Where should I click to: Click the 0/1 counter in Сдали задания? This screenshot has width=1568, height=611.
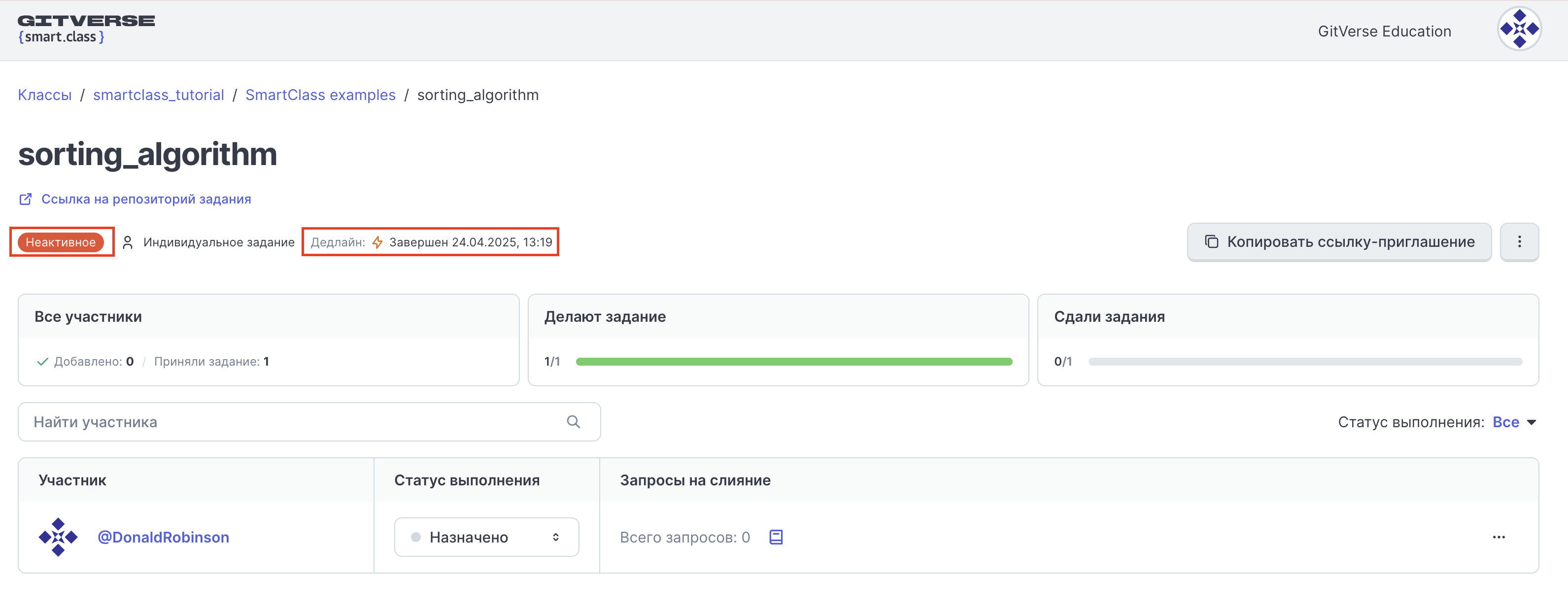1063,362
